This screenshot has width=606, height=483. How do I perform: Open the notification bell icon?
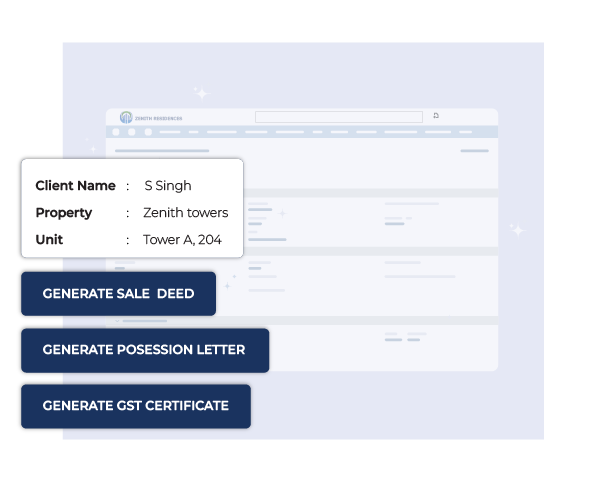pyautogui.click(x=436, y=116)
